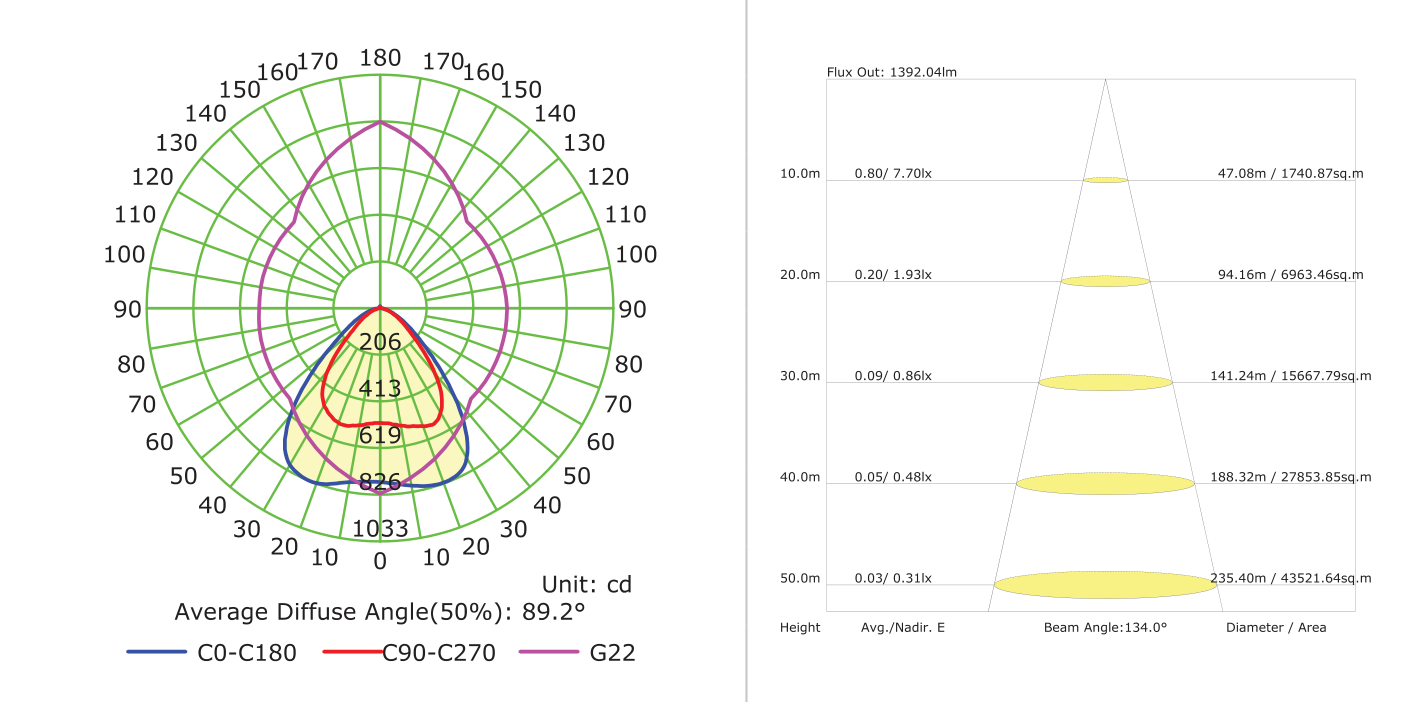Click the 0.20/ 1.93lx illuminance value
The height and width of the screenshot is (702, 1414).
(893, 275)
